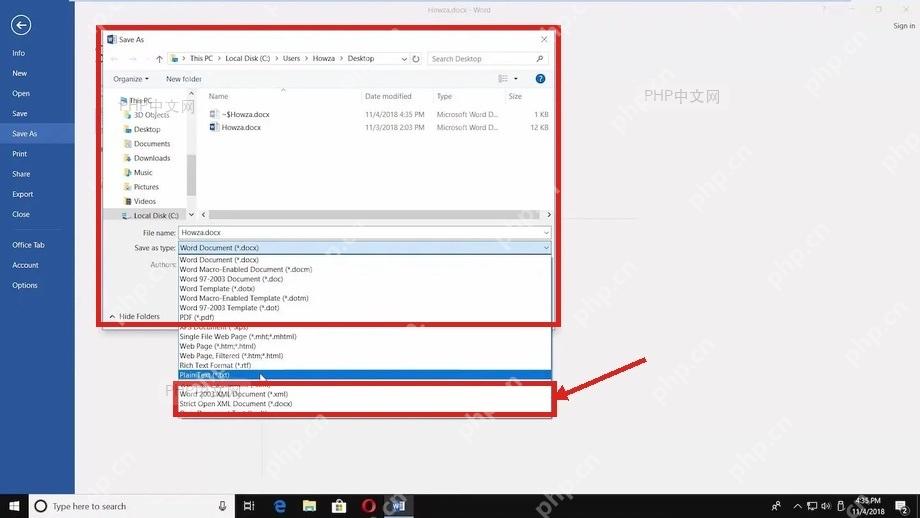
Task: Click Hide Folders toggle
Action: pyautogui.click(x=134, y=317)
